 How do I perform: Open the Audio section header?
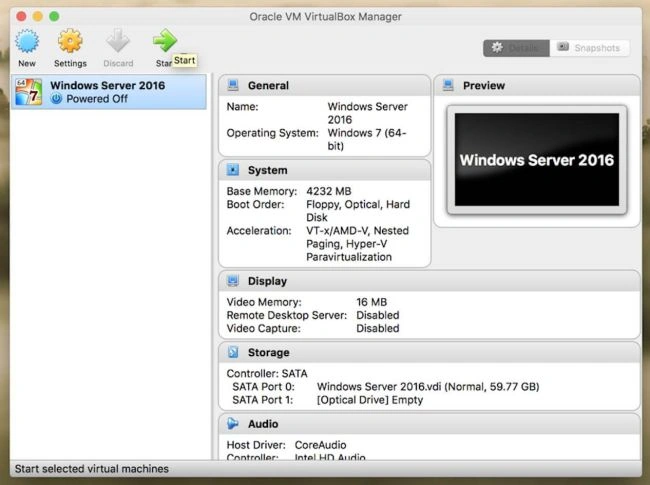(x=429, y=424)
